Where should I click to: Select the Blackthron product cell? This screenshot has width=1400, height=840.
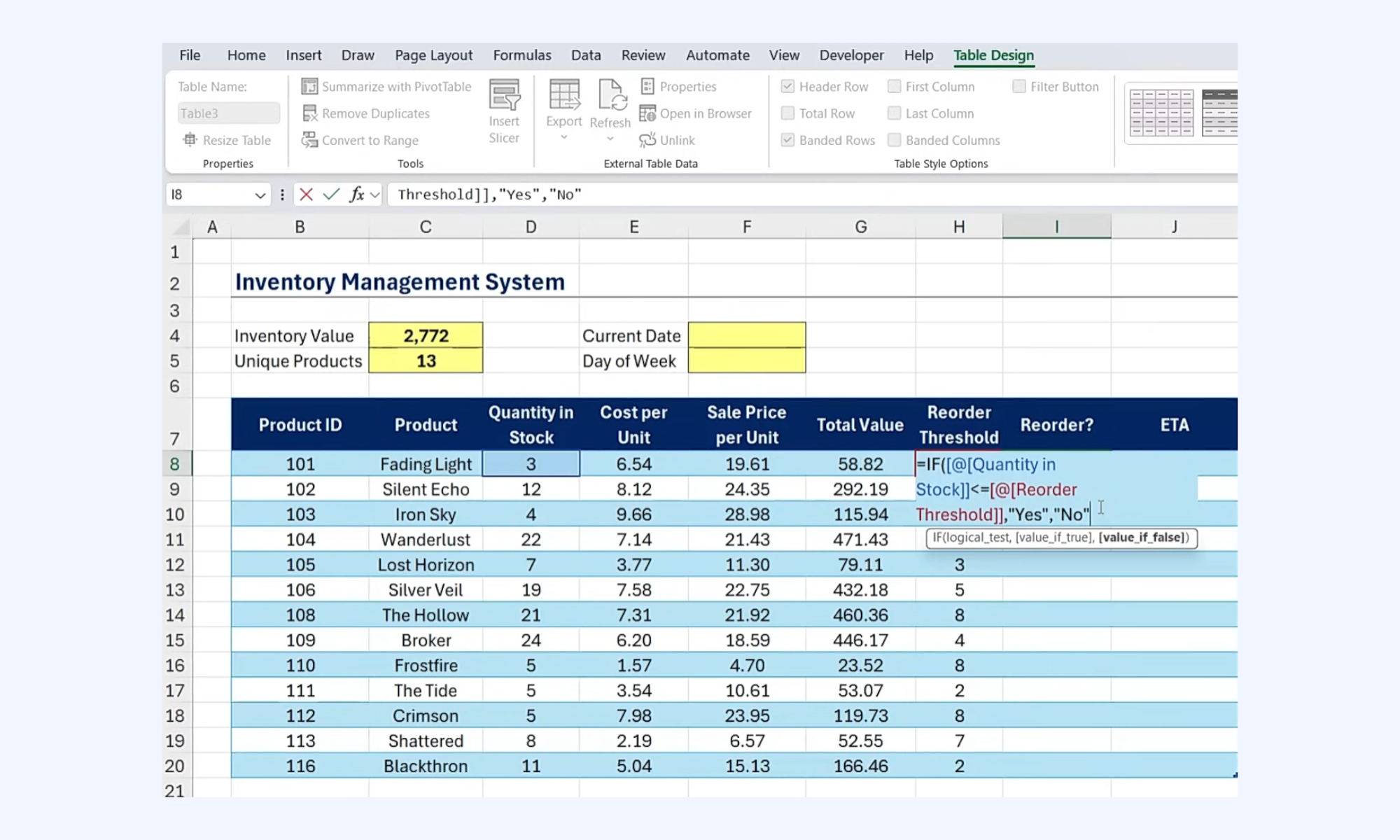coord(426,766)
